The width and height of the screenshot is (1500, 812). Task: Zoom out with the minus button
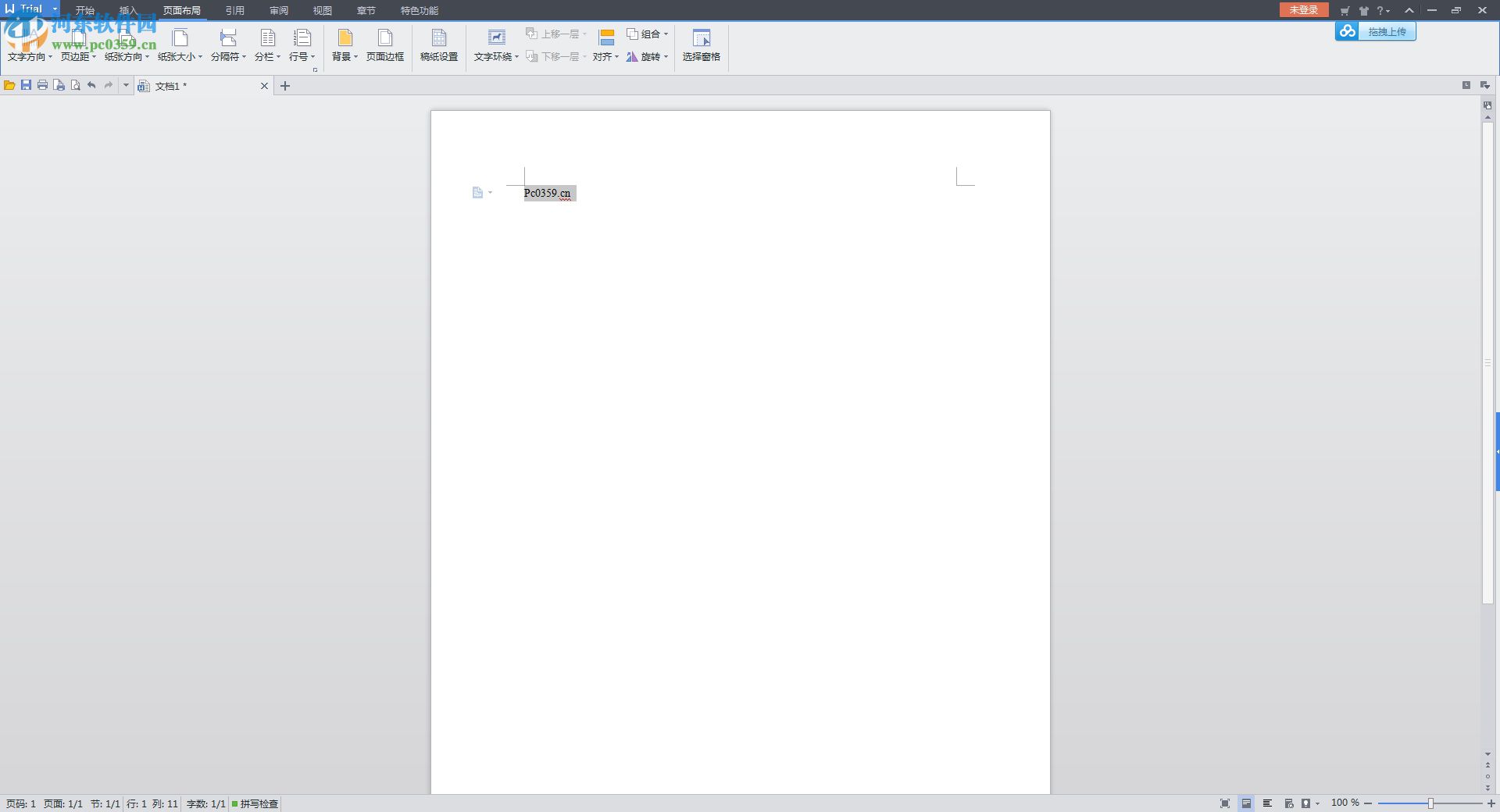1368,803
